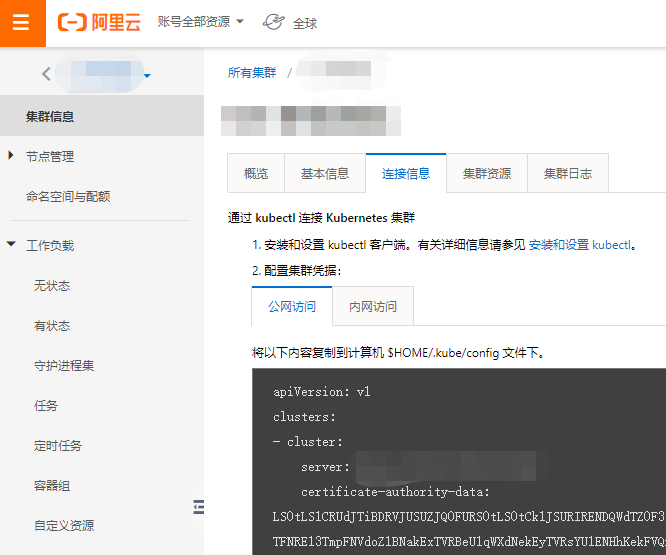Screen dimensions: 666x555
Task: Switch to 内网访问 credentials tab
Action: 373,306
